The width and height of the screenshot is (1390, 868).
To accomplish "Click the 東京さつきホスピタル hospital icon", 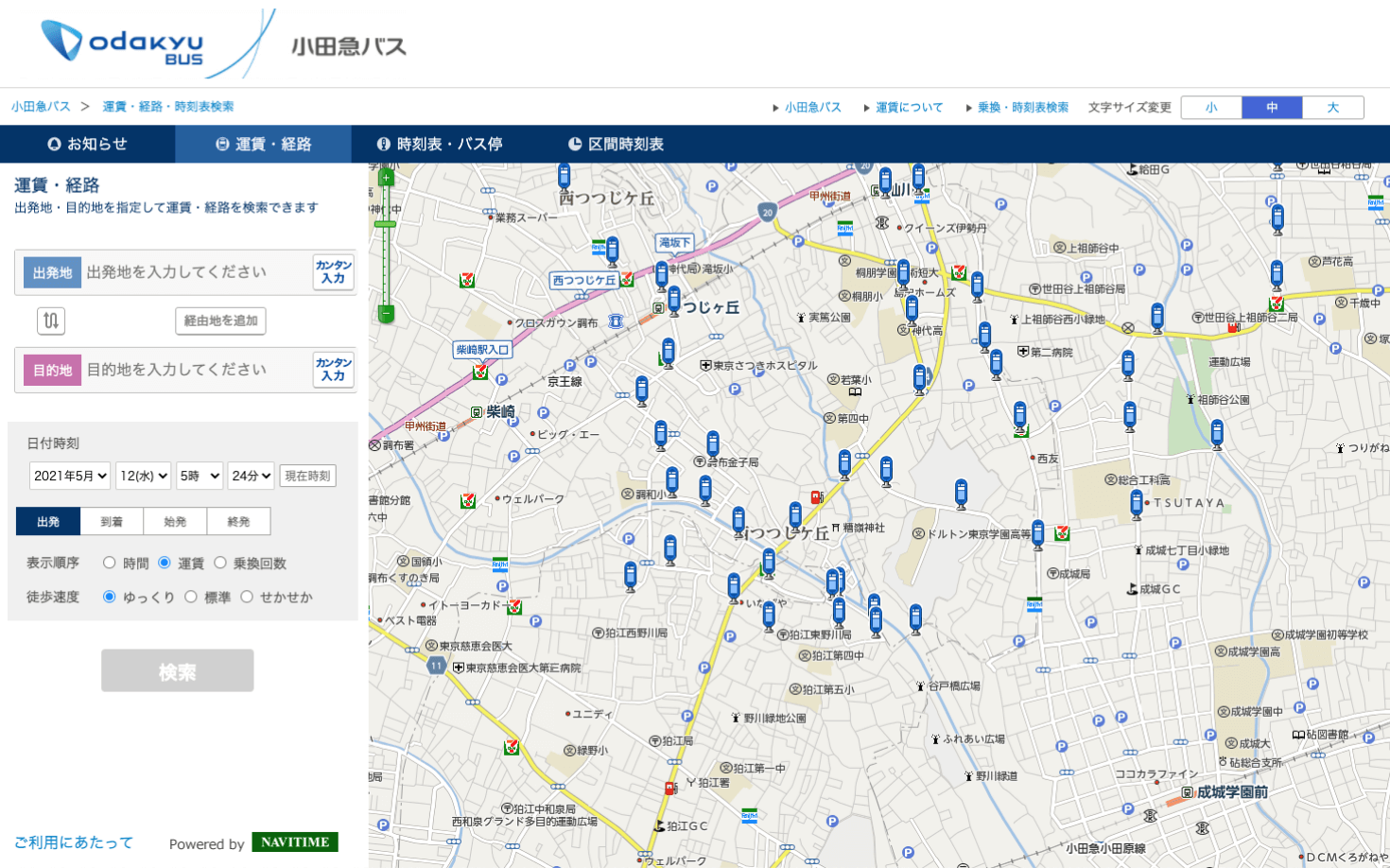I will point(705,365).
